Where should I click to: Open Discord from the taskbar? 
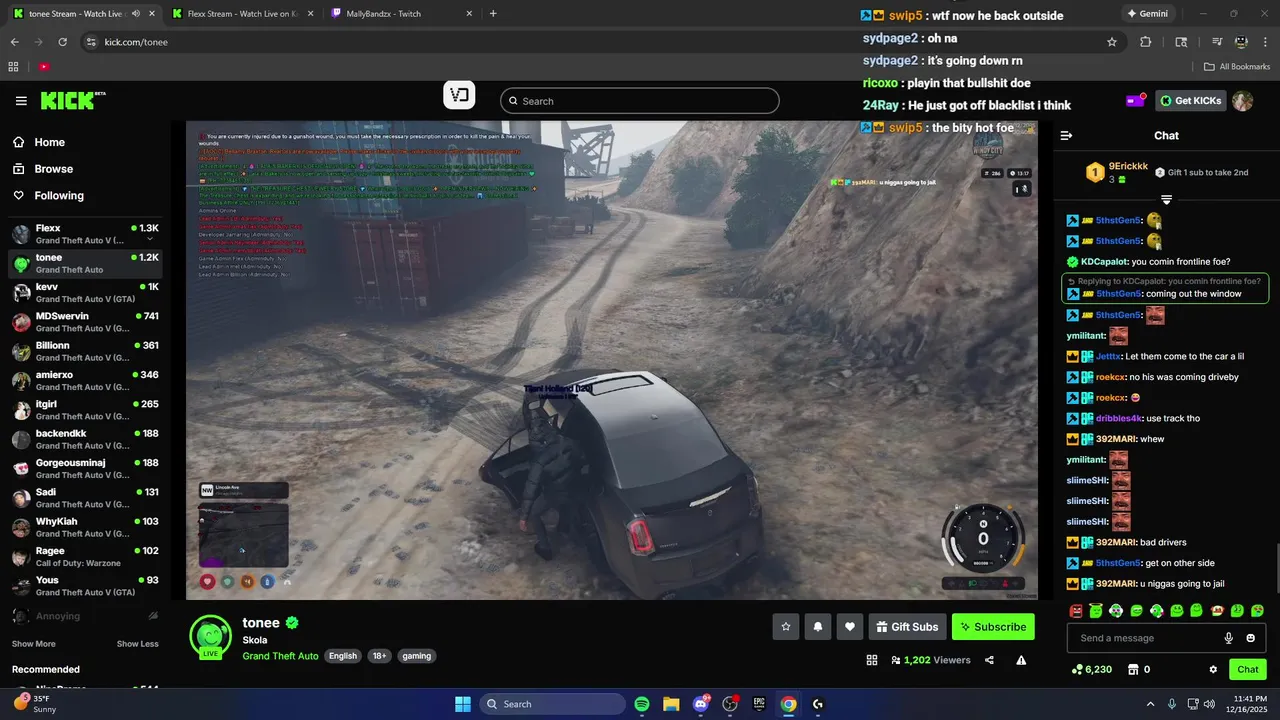click(701, 704)
